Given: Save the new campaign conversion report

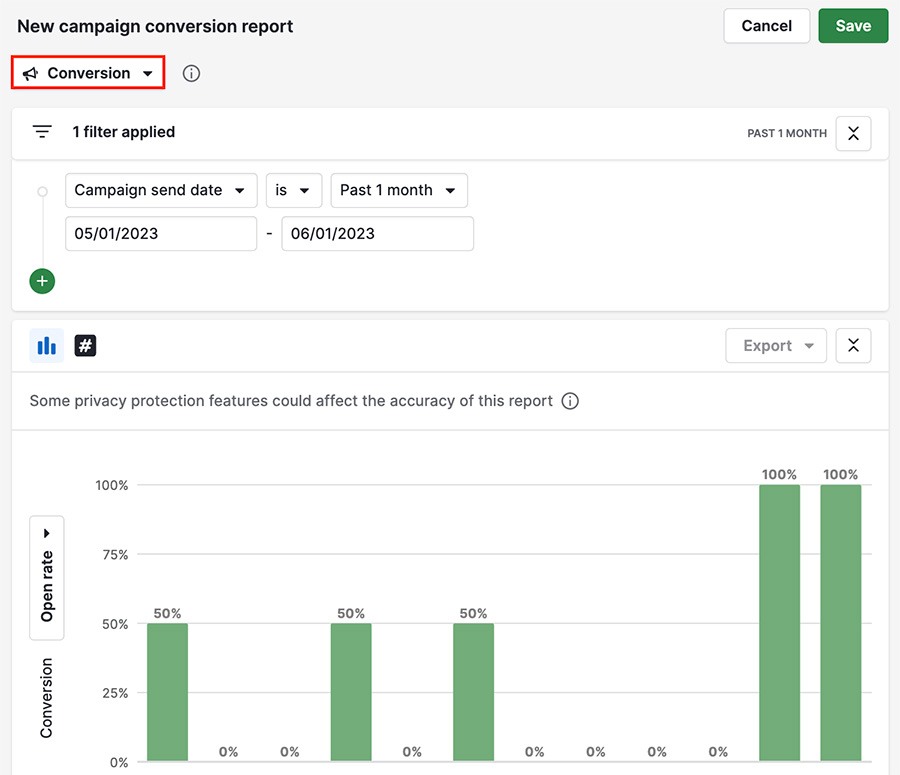Looking at the screenshot, I should [853, 25].
